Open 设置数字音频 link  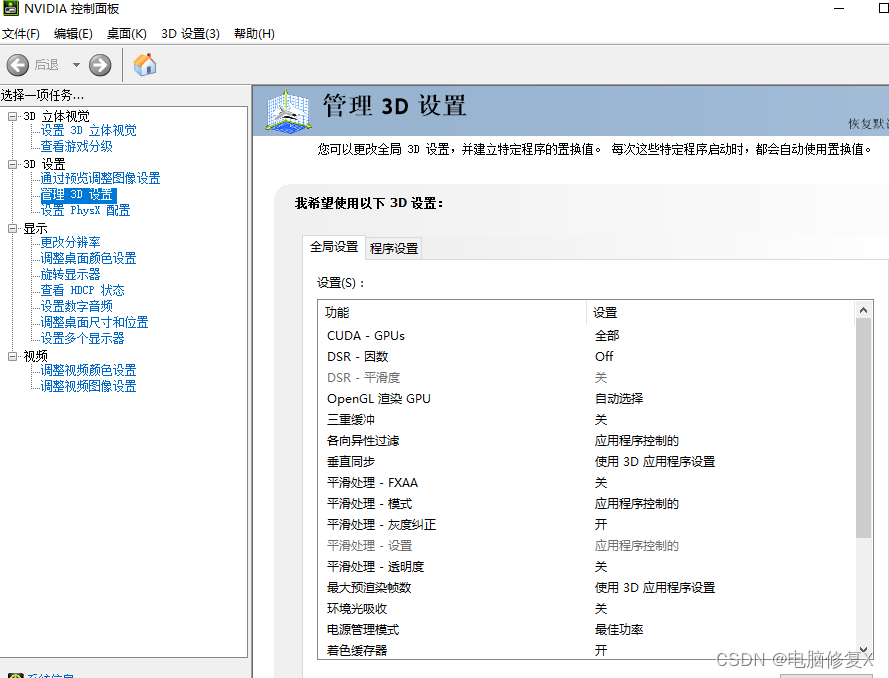[x=77, y=306]
